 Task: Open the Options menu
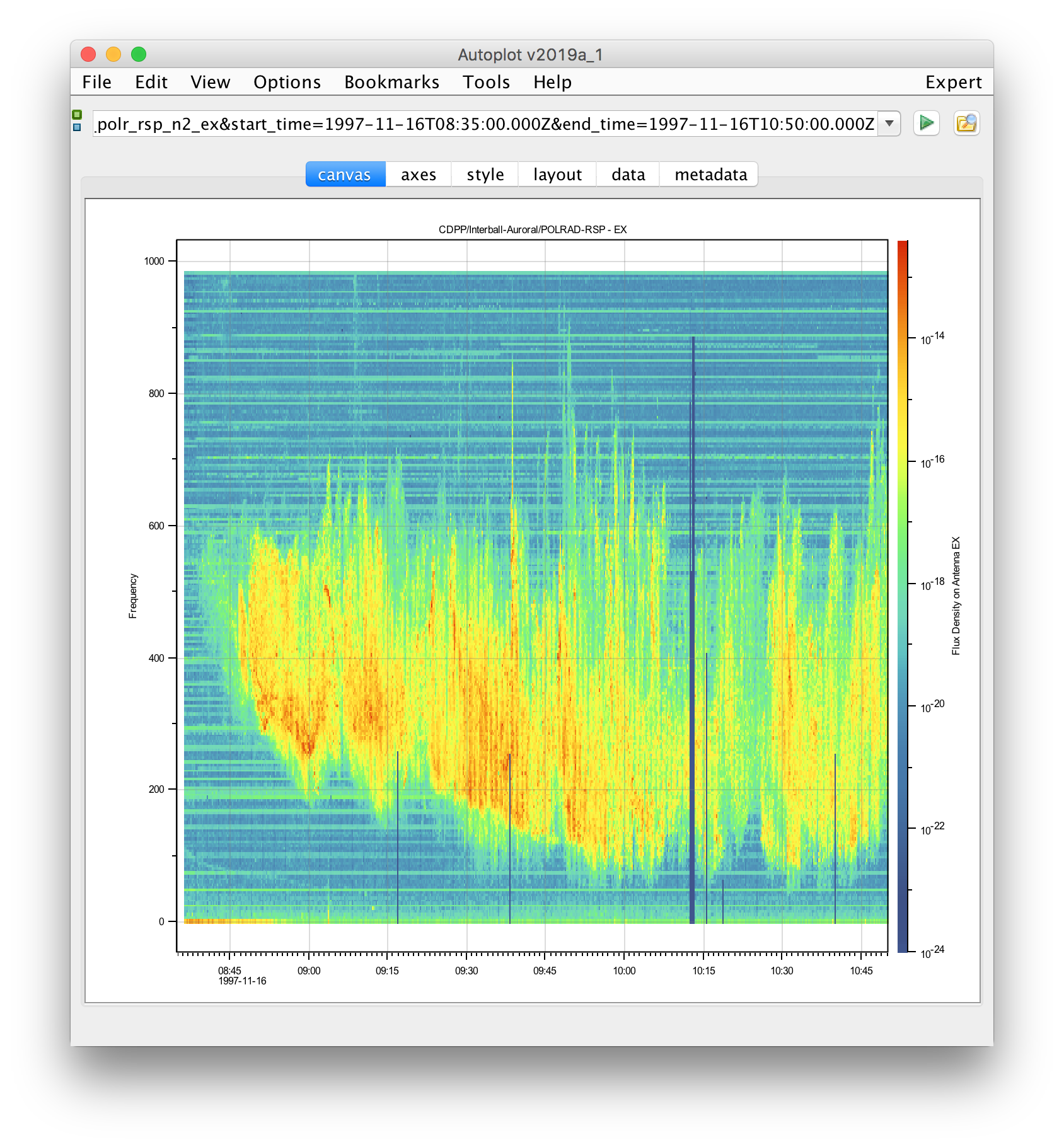click(x=287, y=82)
